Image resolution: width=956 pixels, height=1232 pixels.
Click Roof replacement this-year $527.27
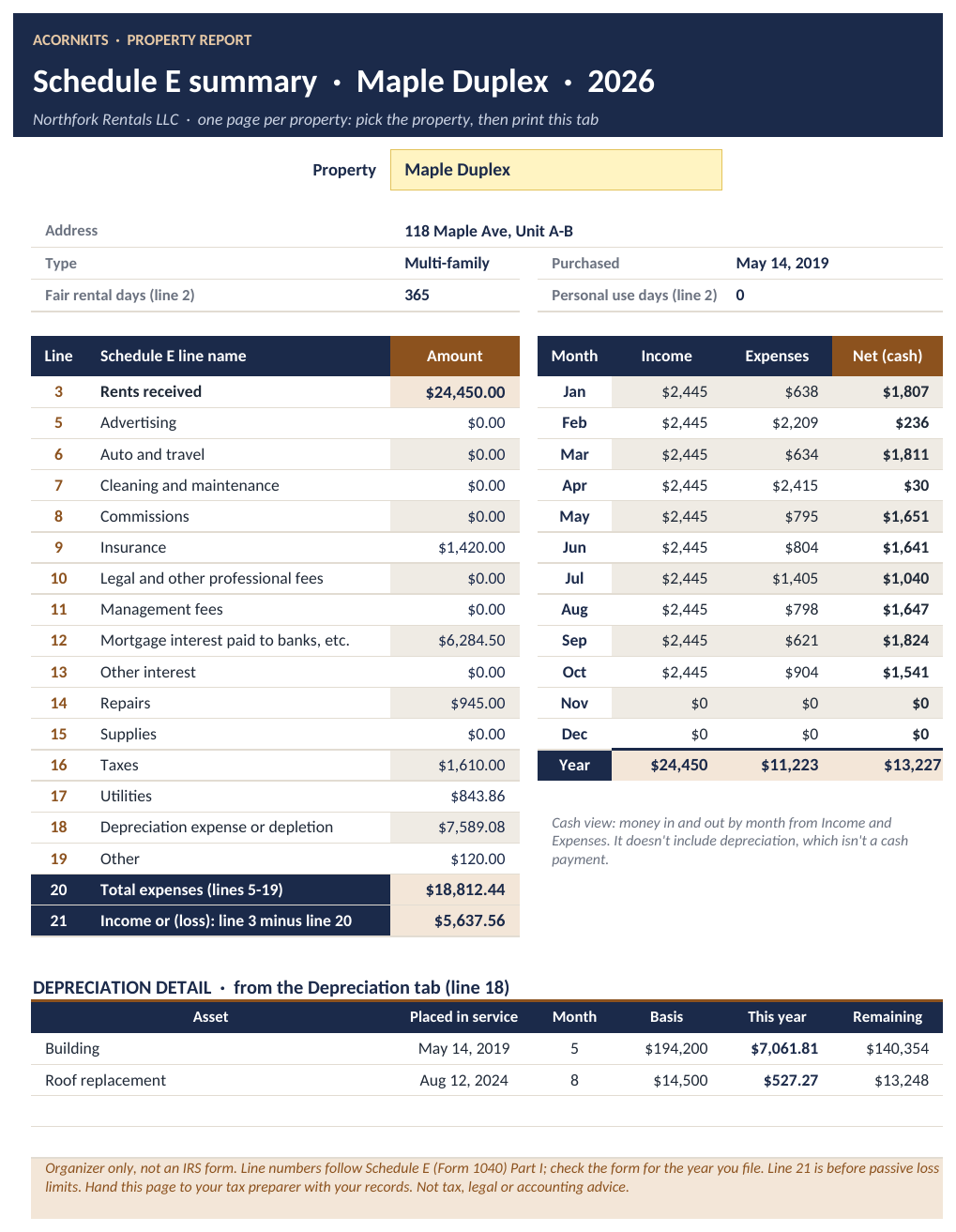click(x=791, y=1080)
